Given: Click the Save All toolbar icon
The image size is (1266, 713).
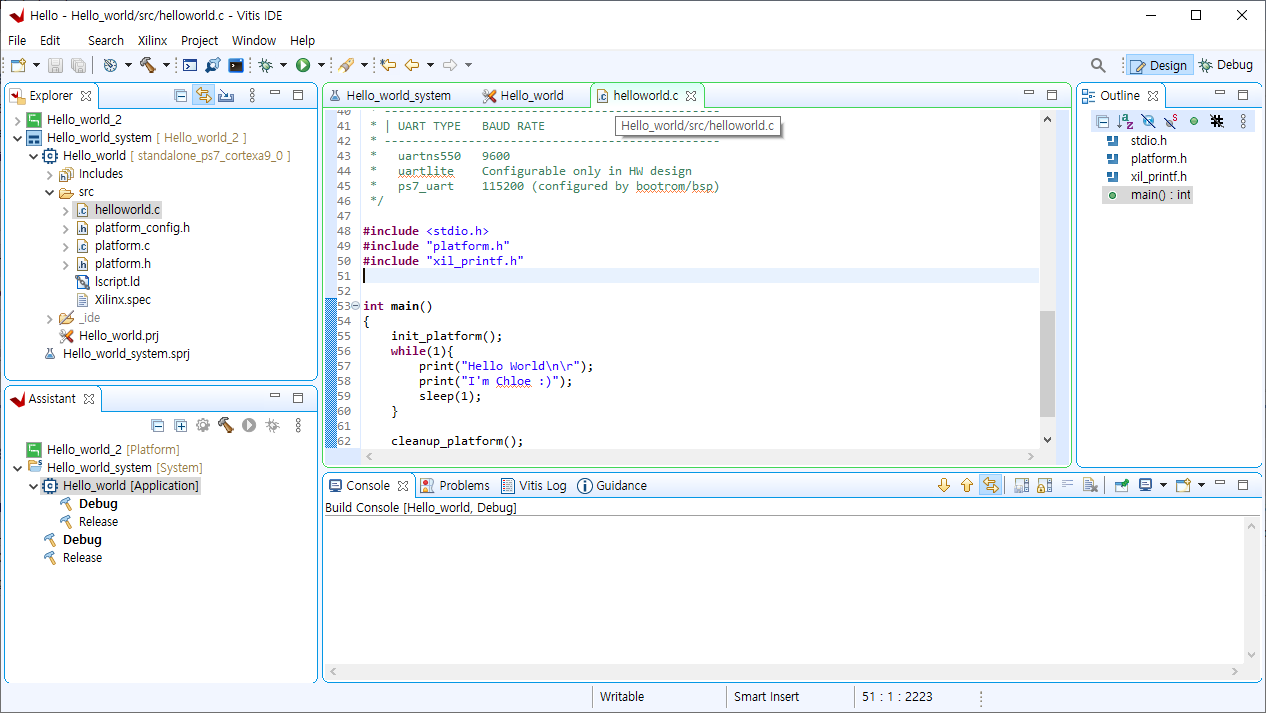Looking at the screenshot, I should click(x=77, y=65).
